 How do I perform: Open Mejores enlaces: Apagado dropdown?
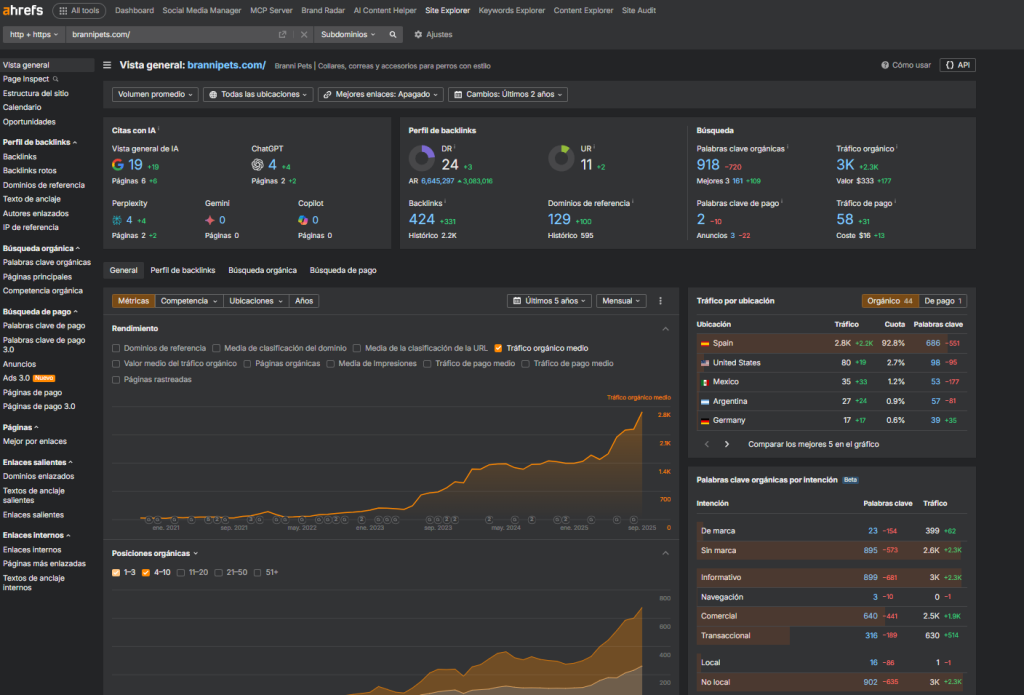coord(381,95)
